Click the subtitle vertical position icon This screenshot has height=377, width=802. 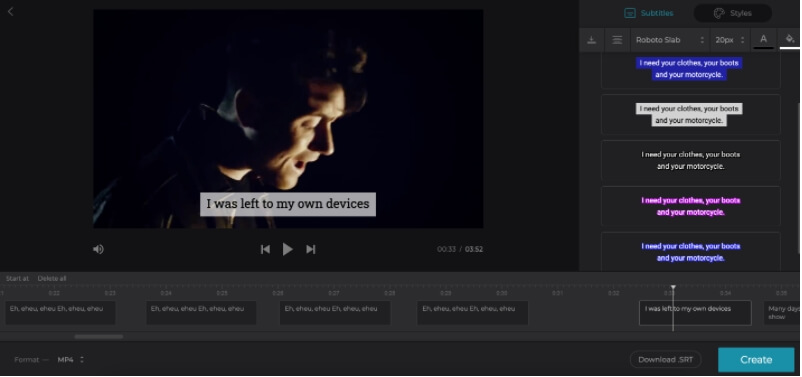pyautogui.click(x=592, y=40)
